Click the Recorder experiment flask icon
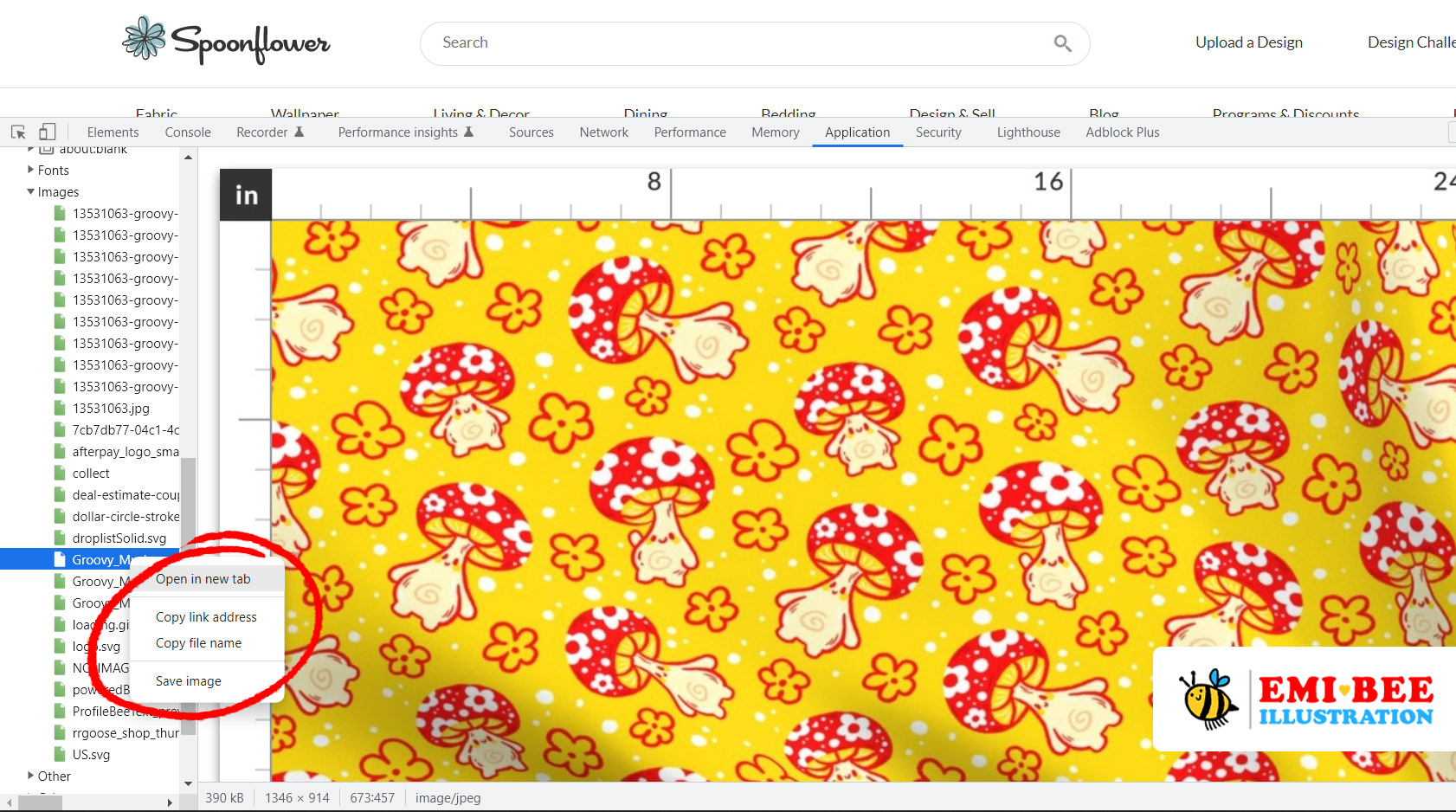This screenshot has height=812, width=1456. 299,132
